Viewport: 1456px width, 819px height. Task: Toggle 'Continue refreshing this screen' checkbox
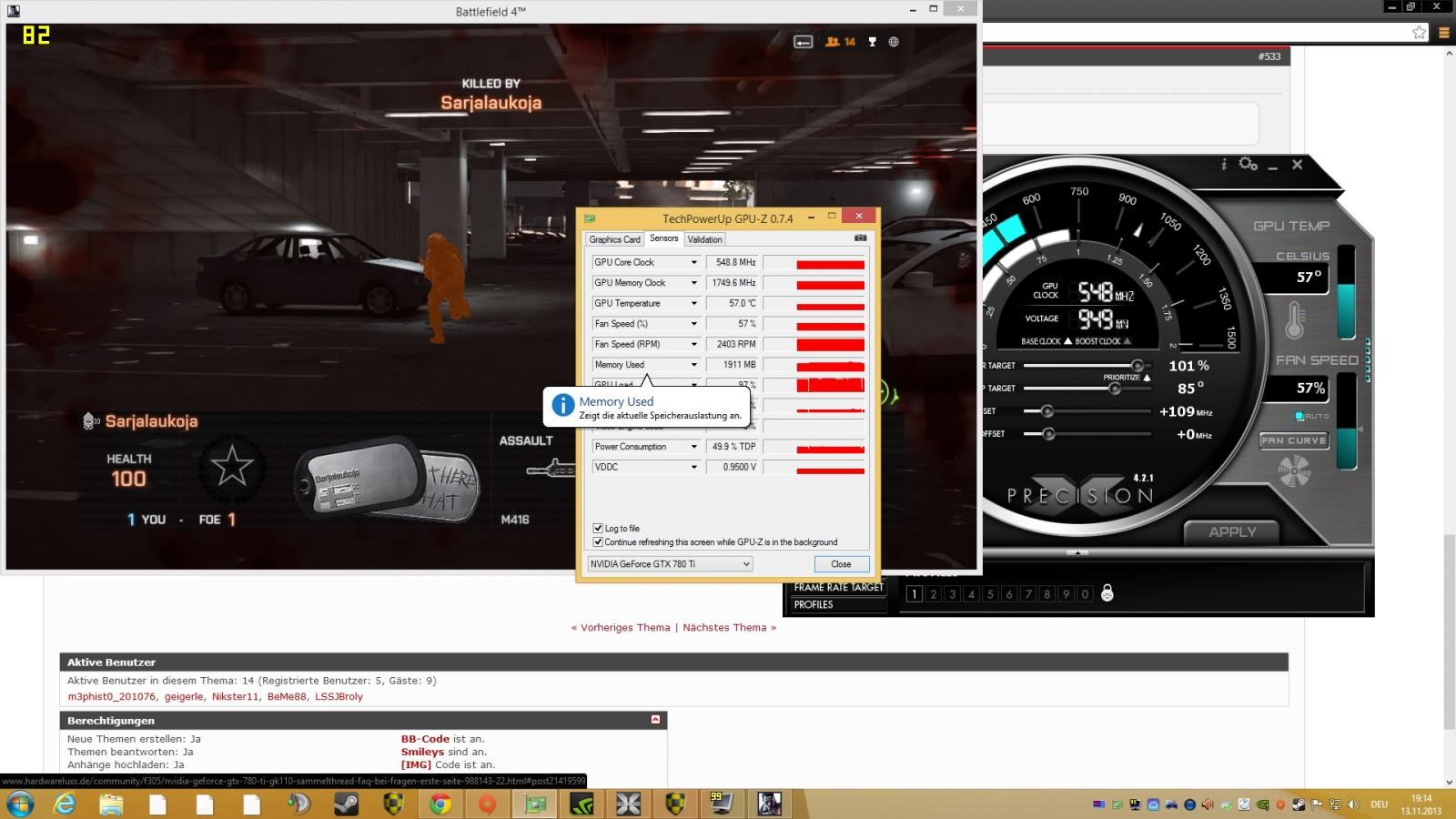[598, 541]
